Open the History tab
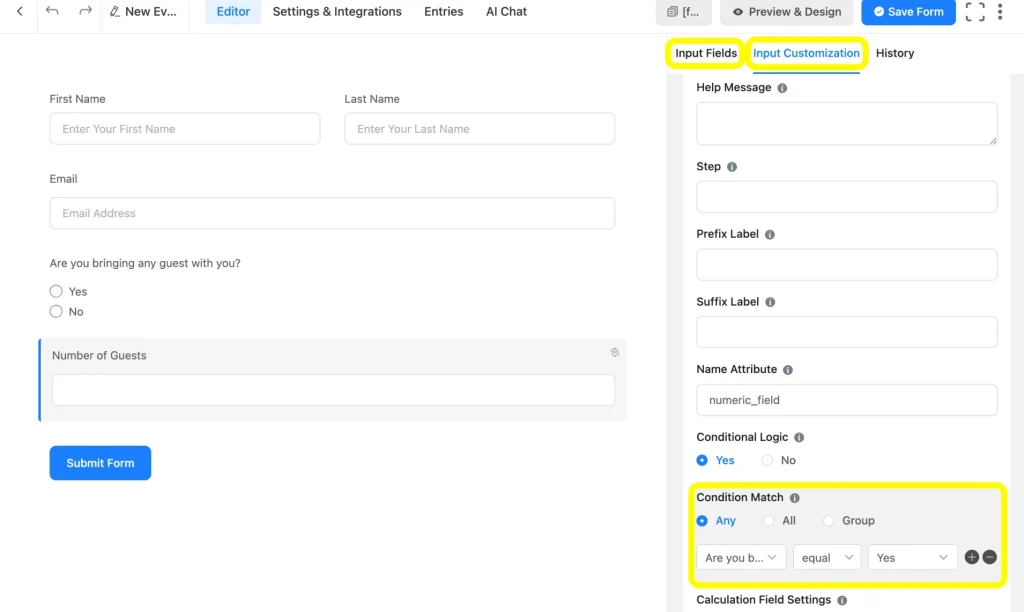The image size is (1024, 612). point(895,53)
